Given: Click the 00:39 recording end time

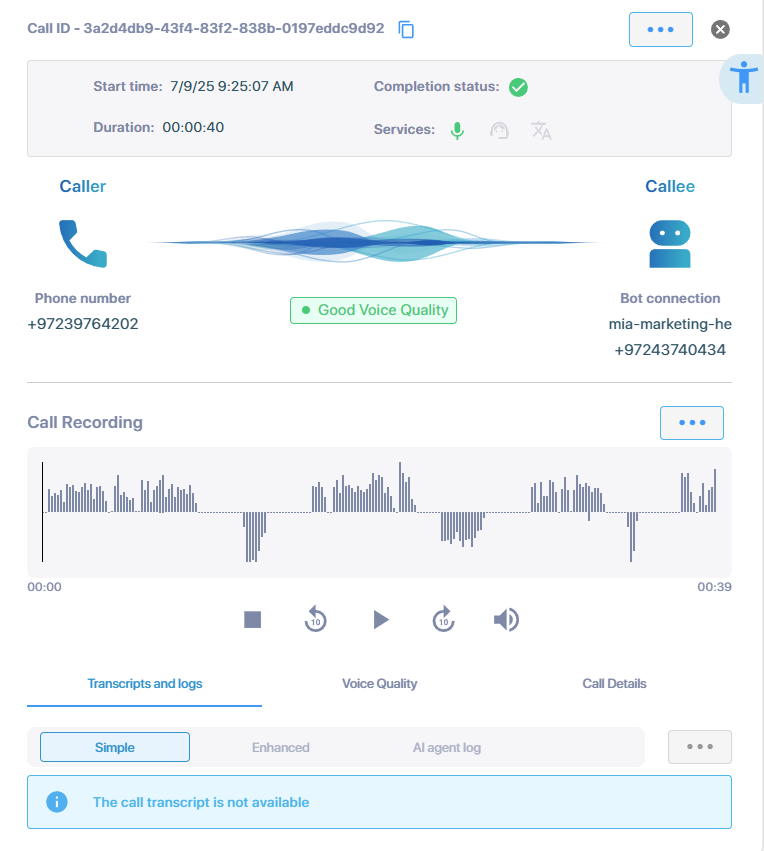Looking at the screenshot, I should [x=714, y=587].
